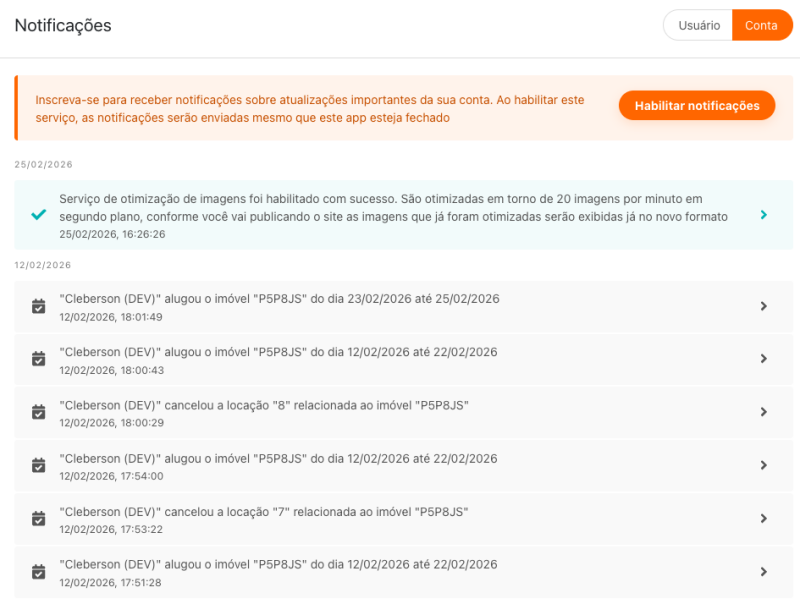Expand the image optimization notification chevron
The height and width of the screenshot is (604, 800).
click(x=763, y=215)
